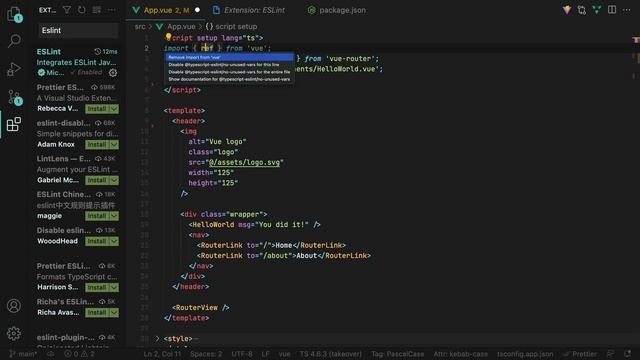The height and width of the screenshot is (360, 640).
Task: Click vue language mode in status bar
Action: [284, 354]
